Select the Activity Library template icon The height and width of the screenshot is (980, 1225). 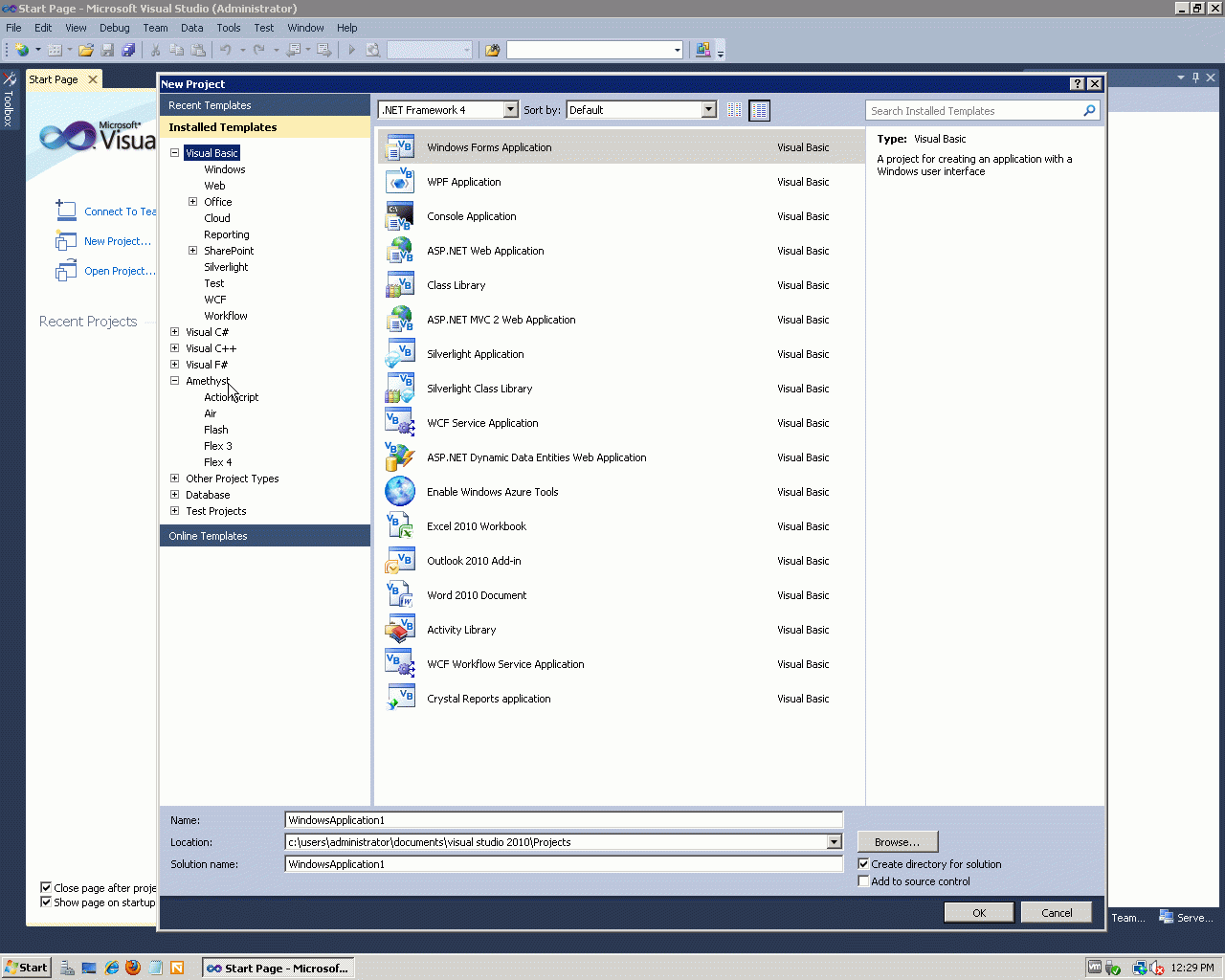[x=400, y=630]
